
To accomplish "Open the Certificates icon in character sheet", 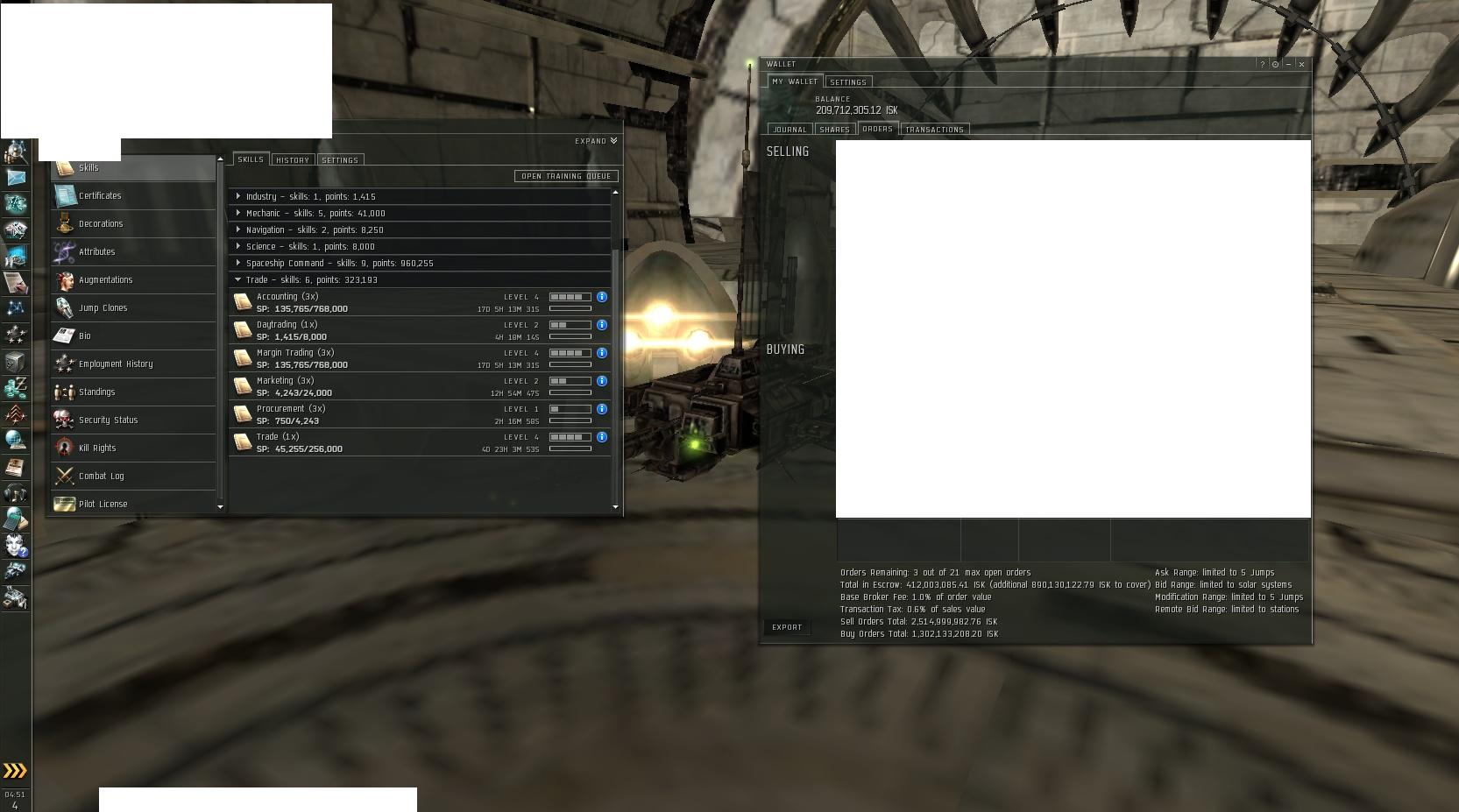I will (65, 196).
